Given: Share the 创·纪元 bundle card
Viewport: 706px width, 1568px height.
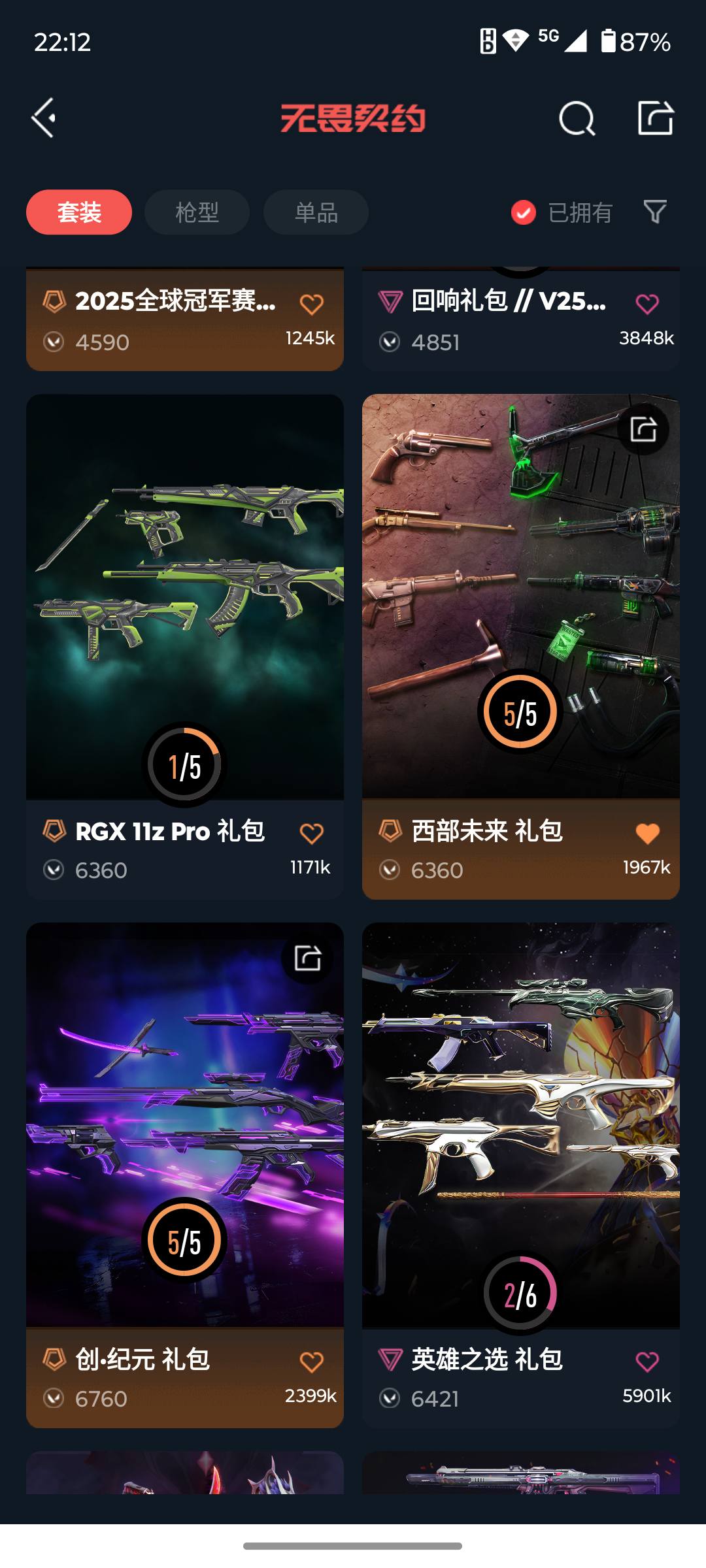Looking at the screenshot, I should pyautogui.click(x=307, y=958).
